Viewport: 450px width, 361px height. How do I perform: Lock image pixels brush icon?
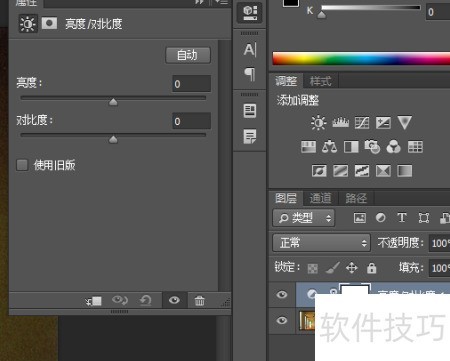pyautogui.click(x=333, y=268)
